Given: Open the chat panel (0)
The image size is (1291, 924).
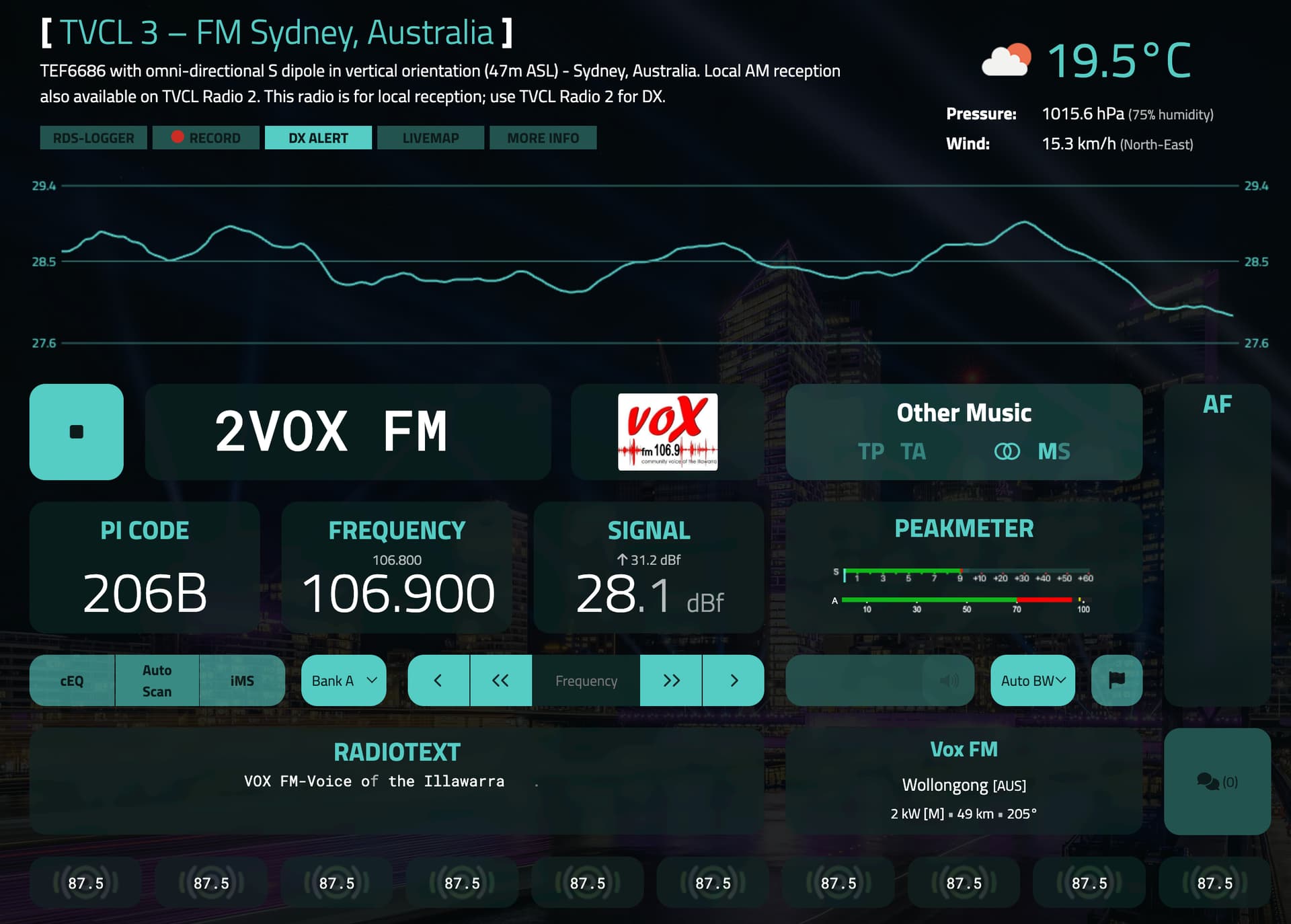Looking at the screenshot, I should click(1217, 781).
